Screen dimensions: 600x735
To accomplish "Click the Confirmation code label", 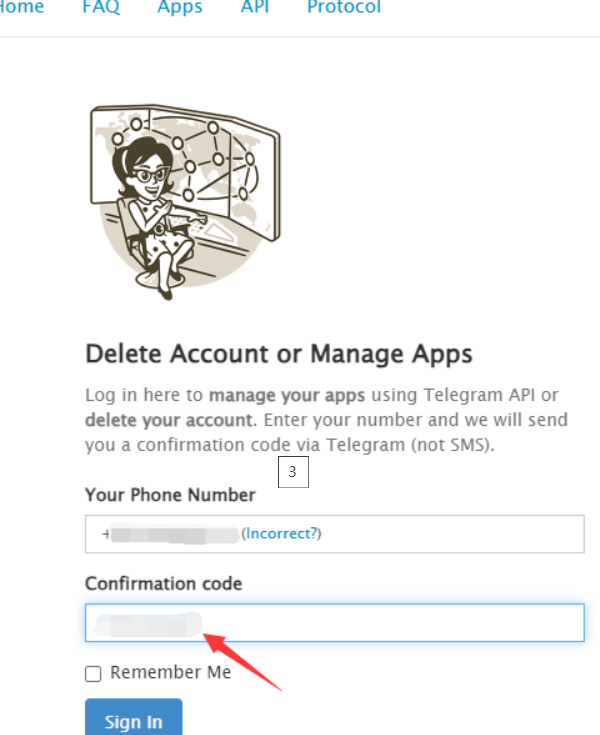I will [164, 583].
